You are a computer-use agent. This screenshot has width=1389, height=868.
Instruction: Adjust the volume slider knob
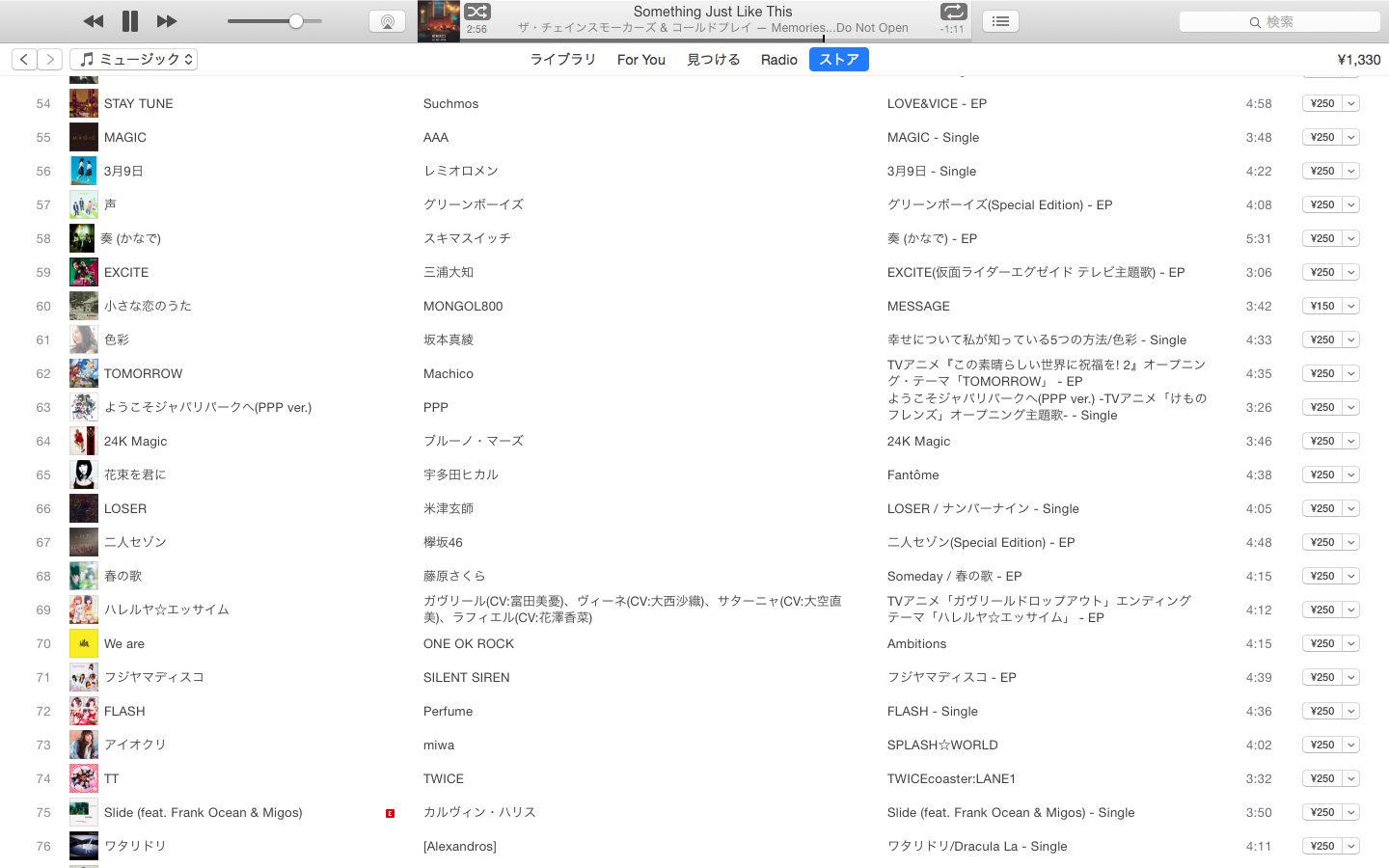coord(296,21)
